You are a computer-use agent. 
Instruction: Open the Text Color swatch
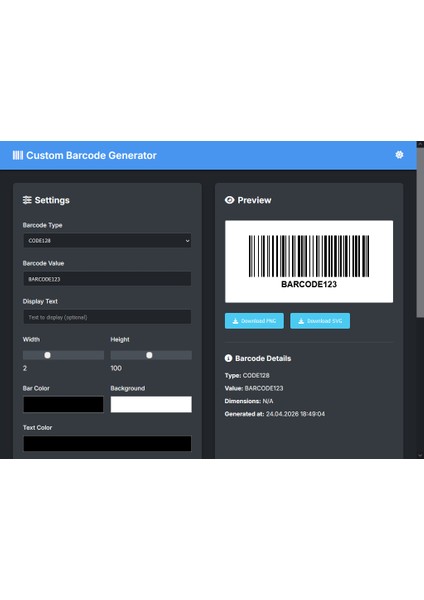[x=107, y=443]
